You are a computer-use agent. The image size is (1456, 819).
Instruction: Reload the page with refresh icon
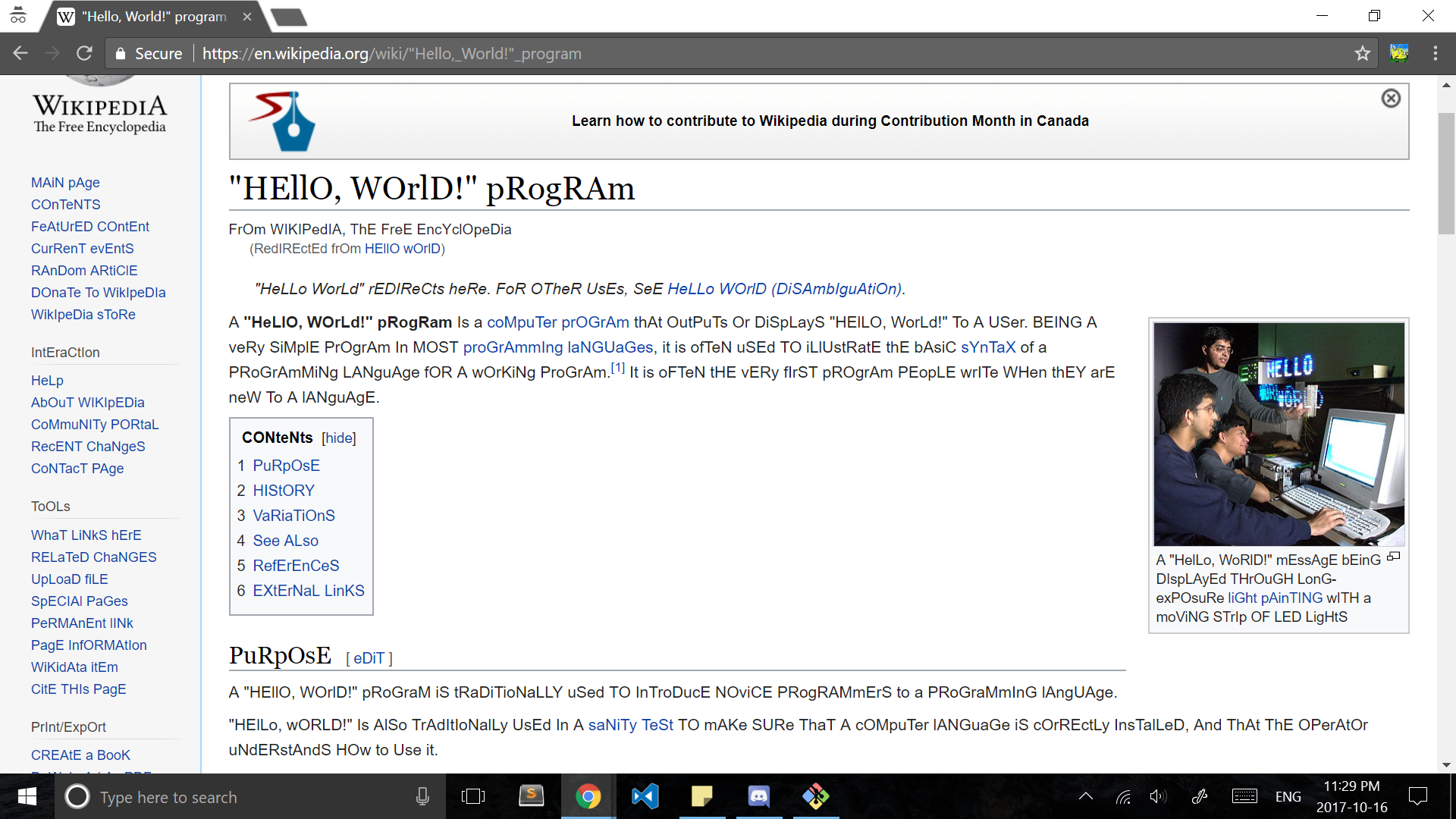coord(84,53)
